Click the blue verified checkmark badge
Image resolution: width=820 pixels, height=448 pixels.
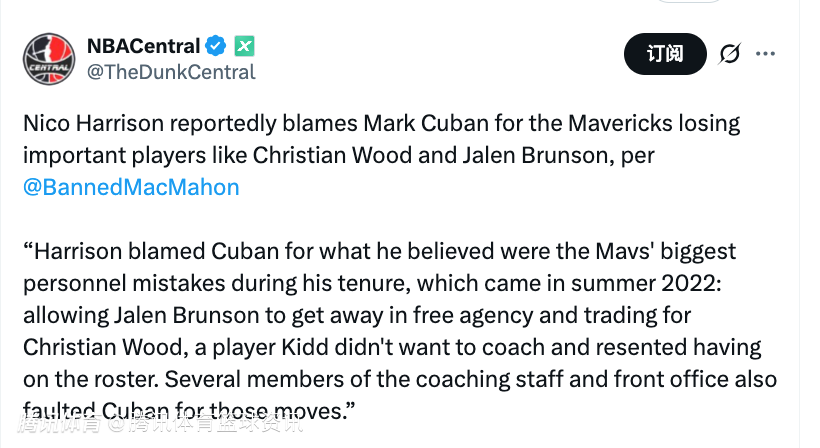point(217,45)
